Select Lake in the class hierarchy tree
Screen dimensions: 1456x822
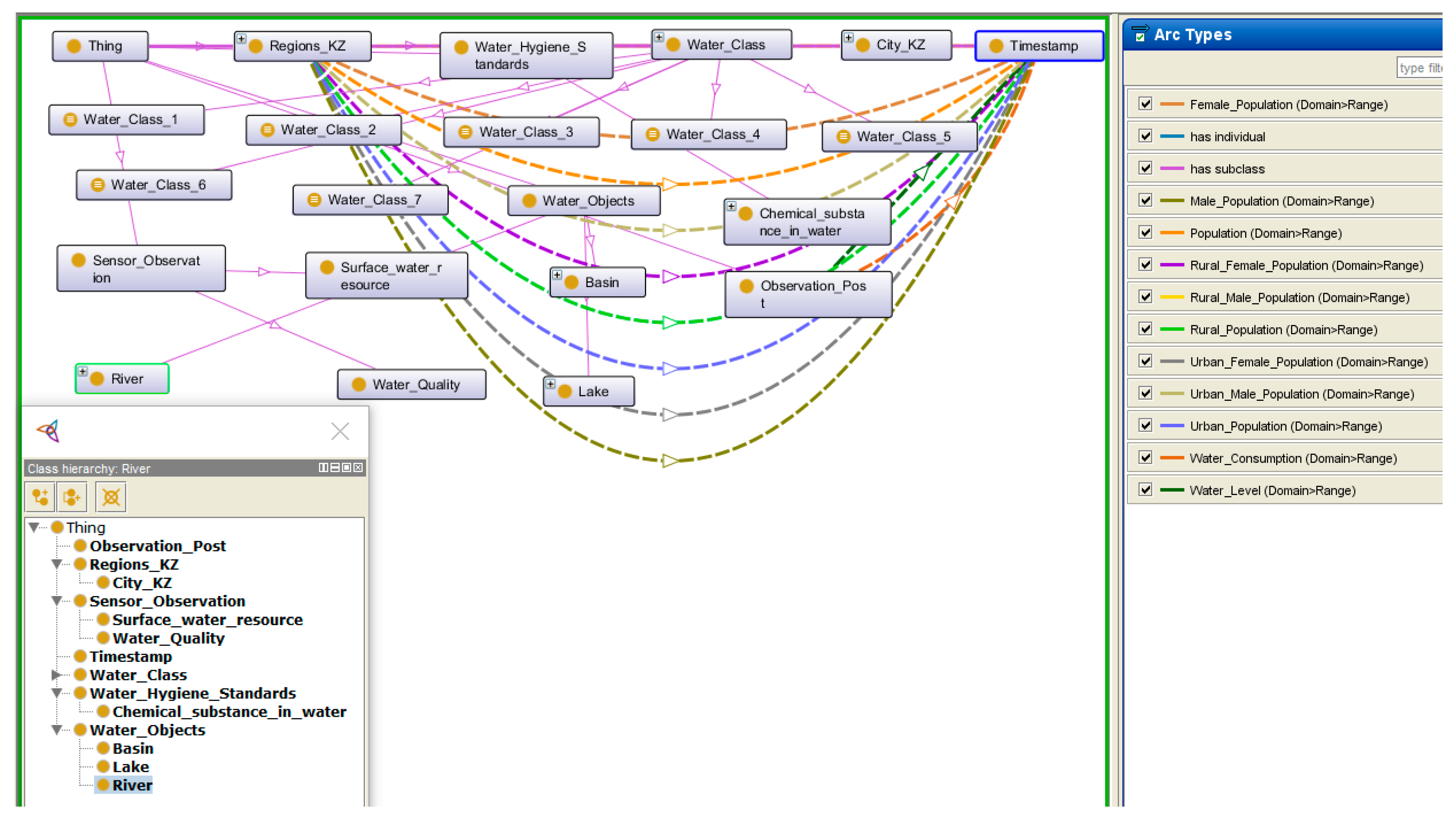[131, 767]
